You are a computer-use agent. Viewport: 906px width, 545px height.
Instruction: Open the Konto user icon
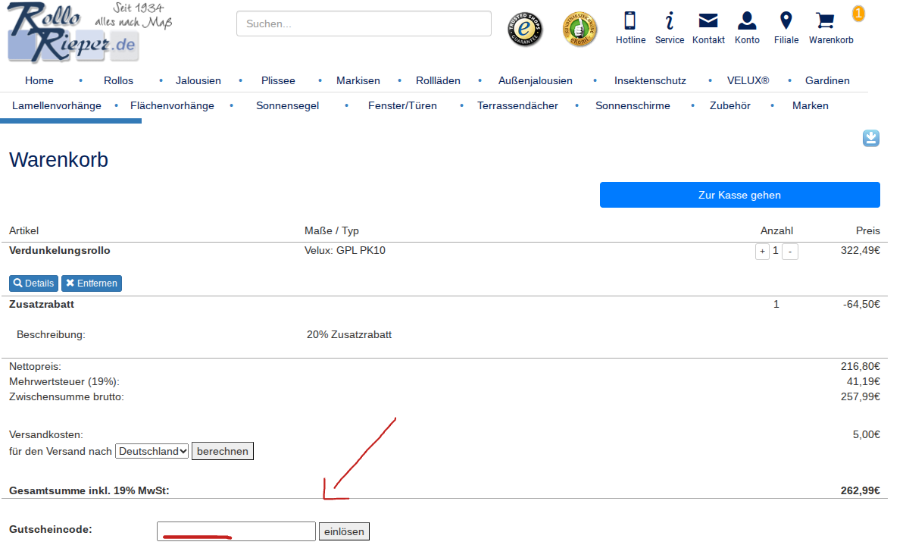(747, 21)
